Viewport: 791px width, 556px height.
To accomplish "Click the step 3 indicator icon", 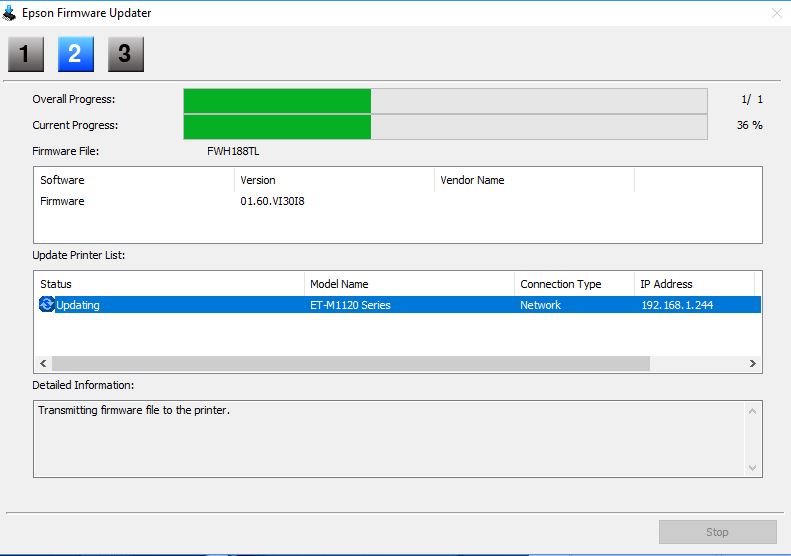I will click(126, 54).
